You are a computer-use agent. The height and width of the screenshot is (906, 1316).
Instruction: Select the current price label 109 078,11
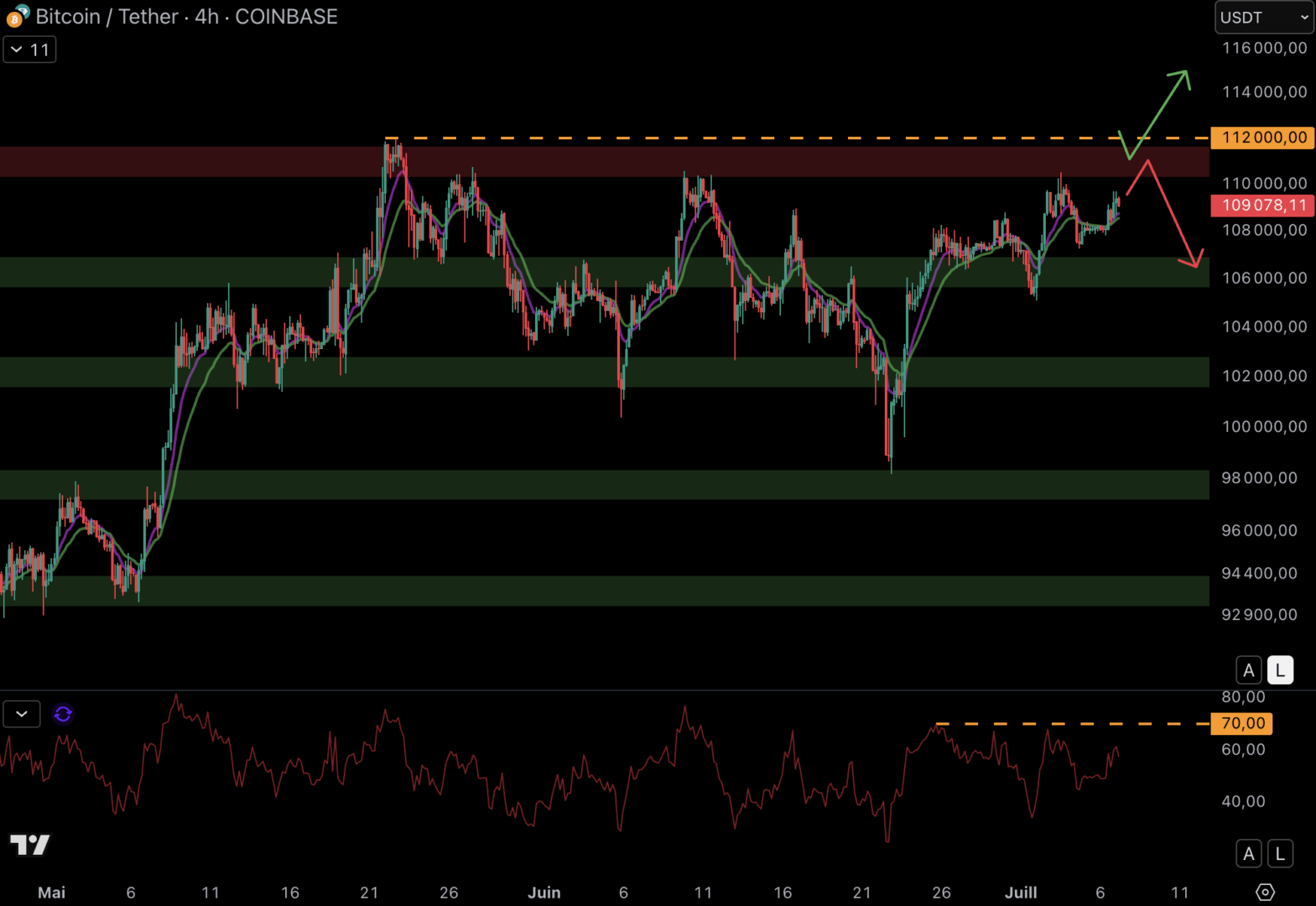1263,206
